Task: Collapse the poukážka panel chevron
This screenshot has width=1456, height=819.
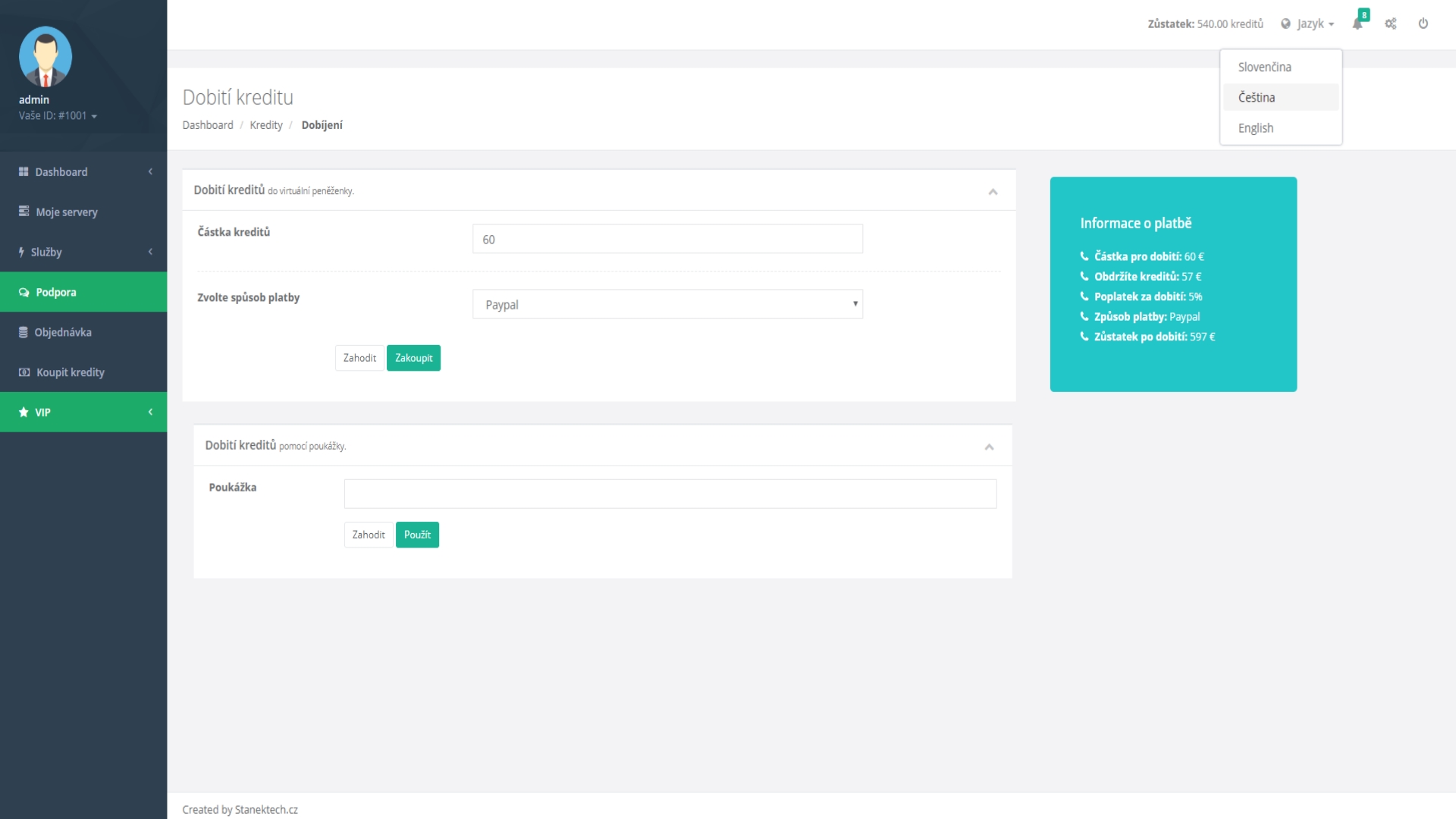Action: pyautogui.click(x=989, y=447)
